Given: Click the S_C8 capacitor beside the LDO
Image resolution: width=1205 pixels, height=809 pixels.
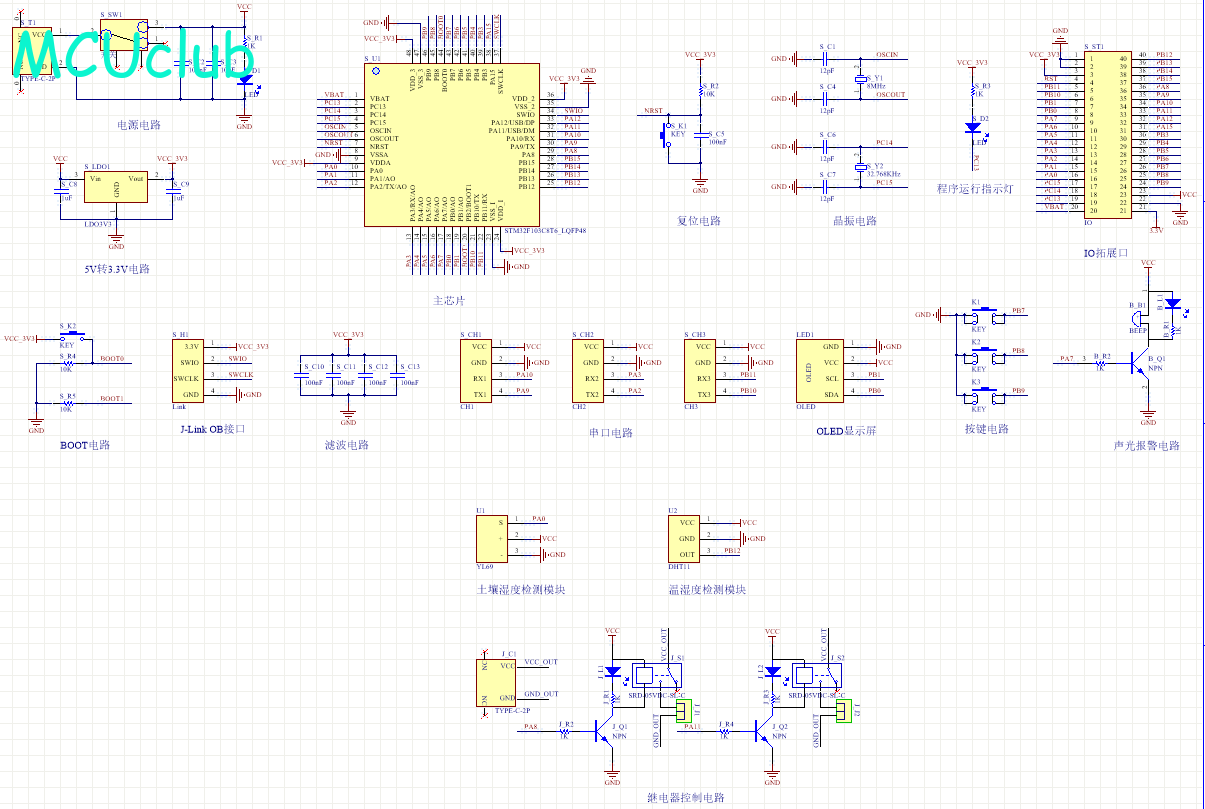Looking at the screenshot, I should click(x=62, y=191).
